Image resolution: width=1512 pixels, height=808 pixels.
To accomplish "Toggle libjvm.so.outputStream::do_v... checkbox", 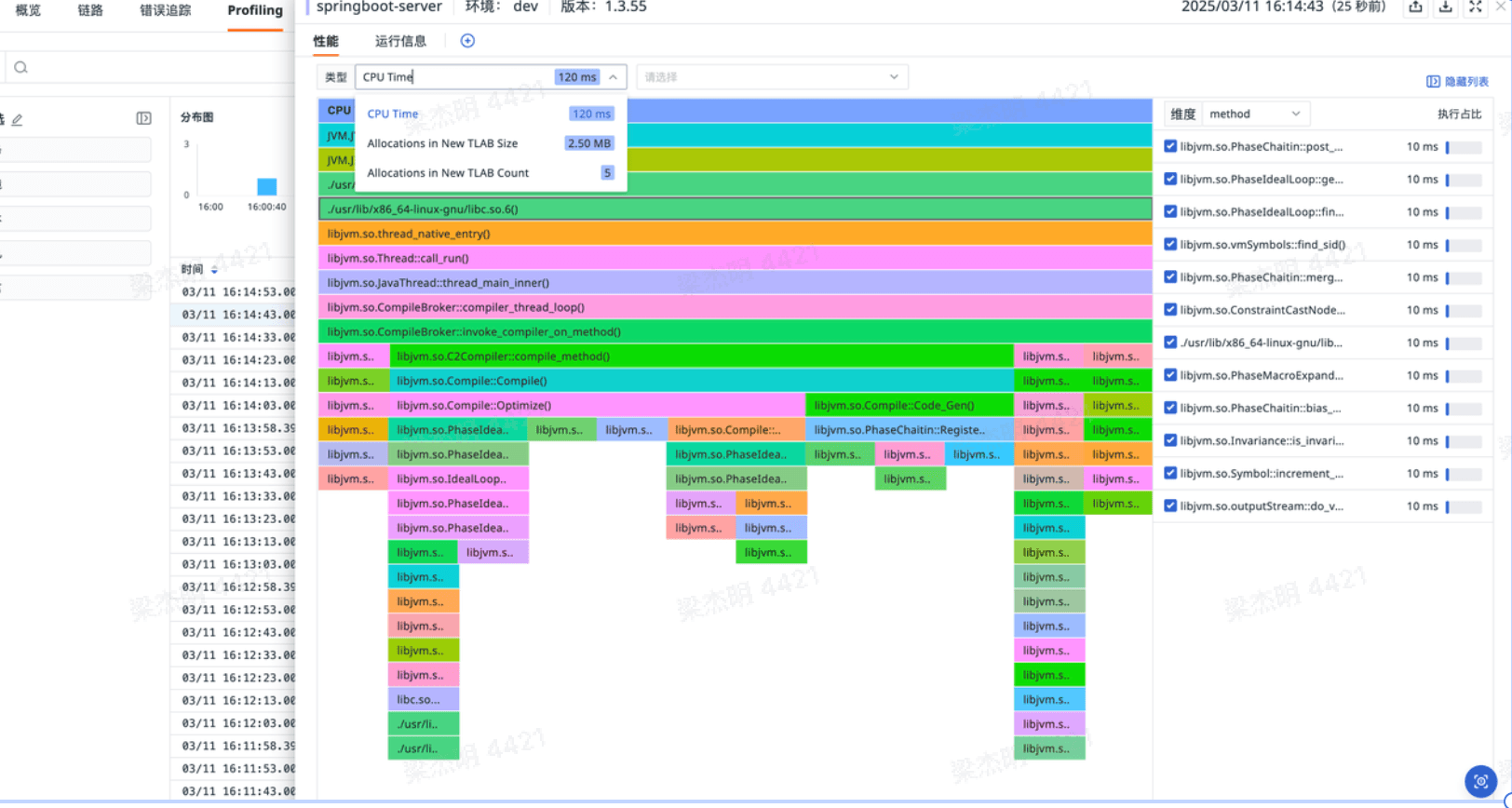I will tap(1170, 506).
